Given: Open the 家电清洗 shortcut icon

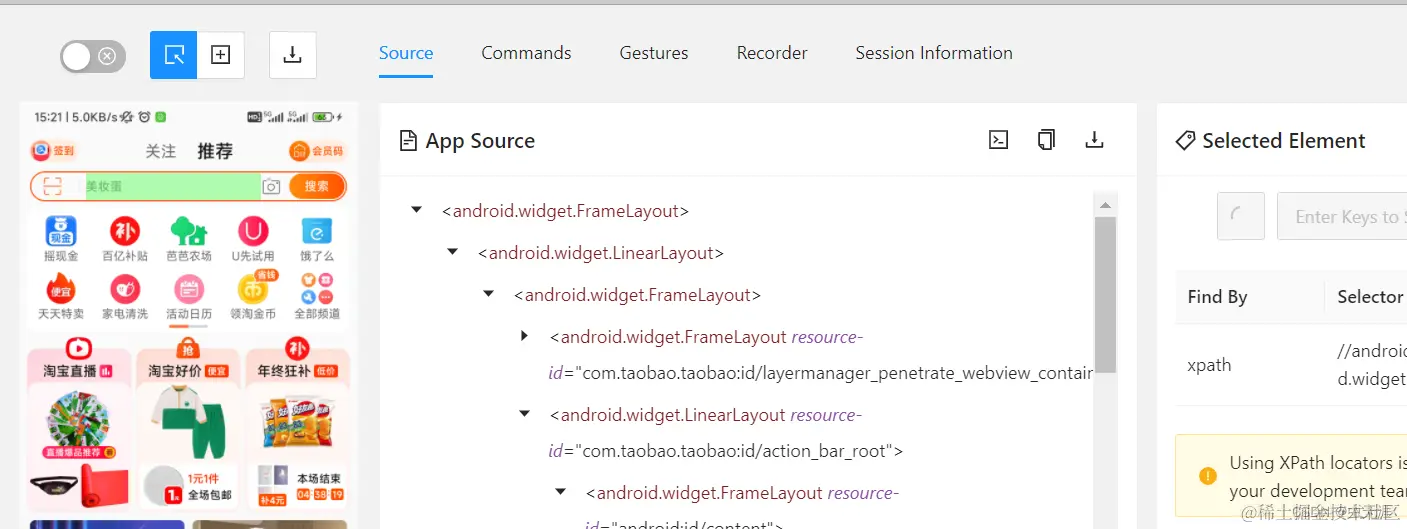Looking at the screenshot, I should 125,296.
